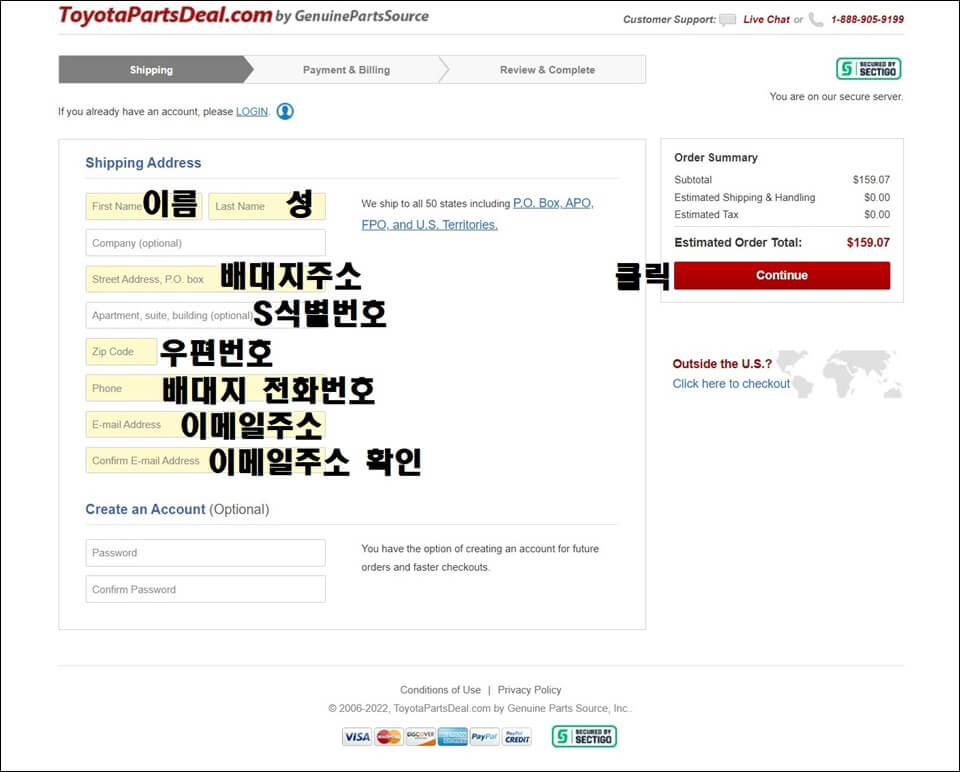Click the Estimated Tax label
Screen dimensions: 960x772
click(x=706, y=215)
